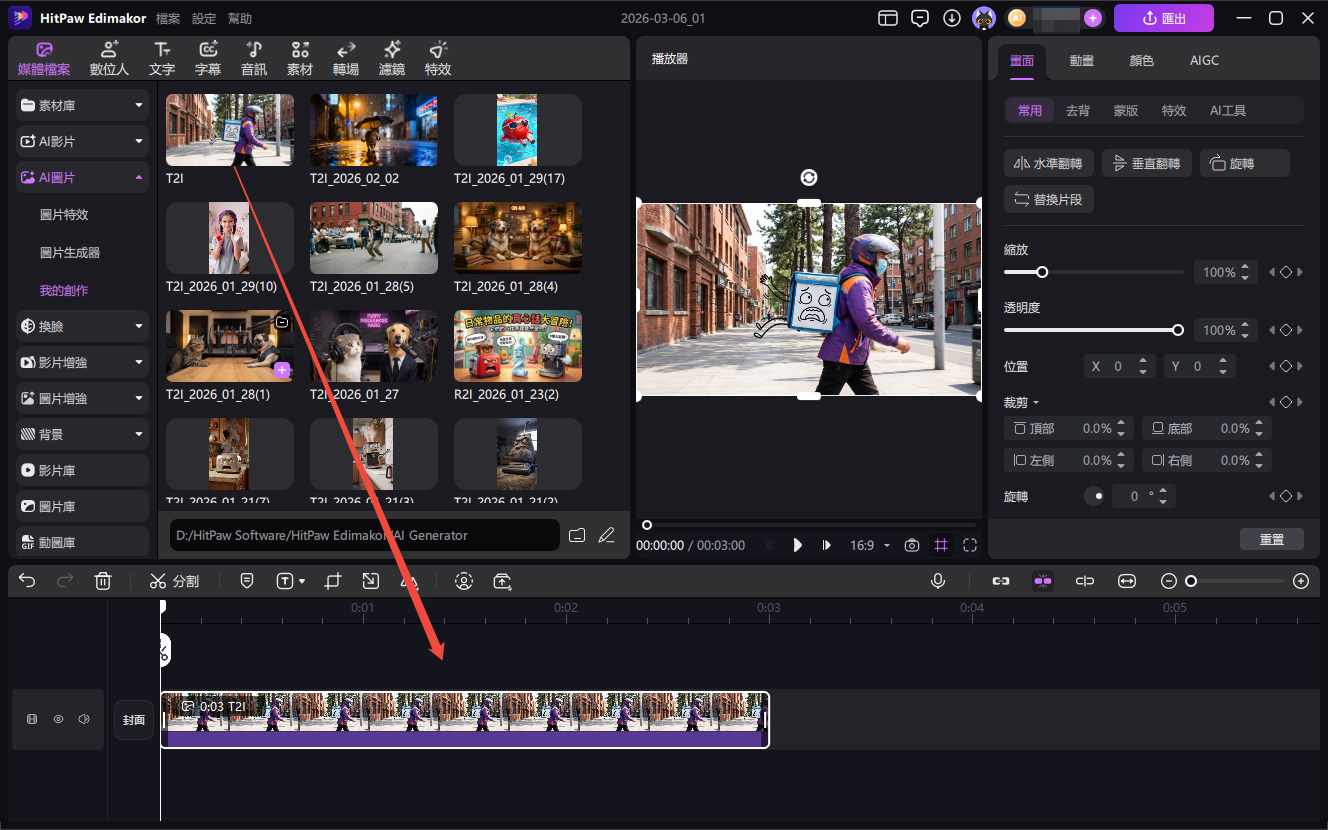Click the 透明度 opacity slider handle
The height and width of the screenshot is (830, 1328).
pos(1178,330)
